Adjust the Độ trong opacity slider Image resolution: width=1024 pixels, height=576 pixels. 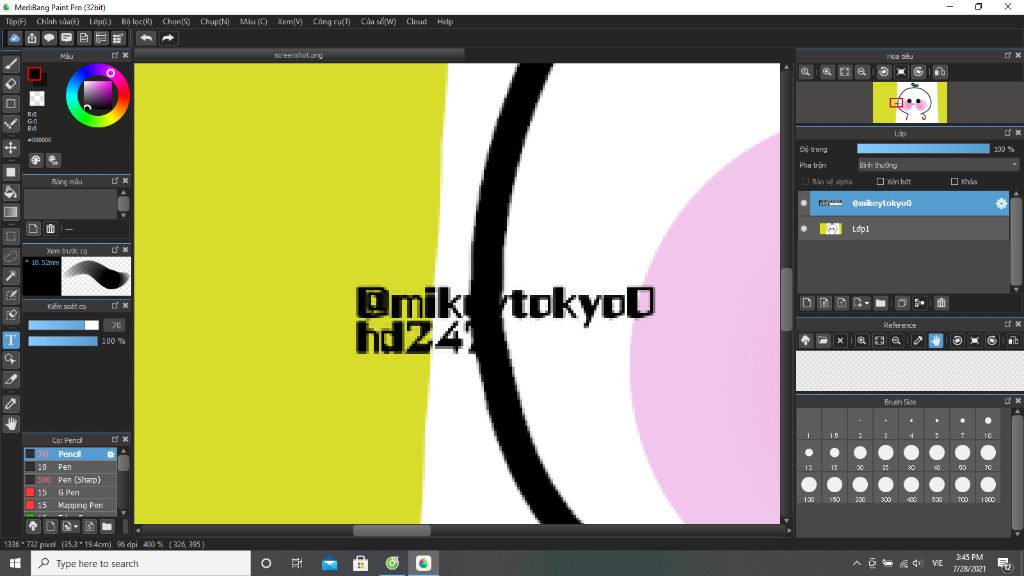[x=923, y=149]
